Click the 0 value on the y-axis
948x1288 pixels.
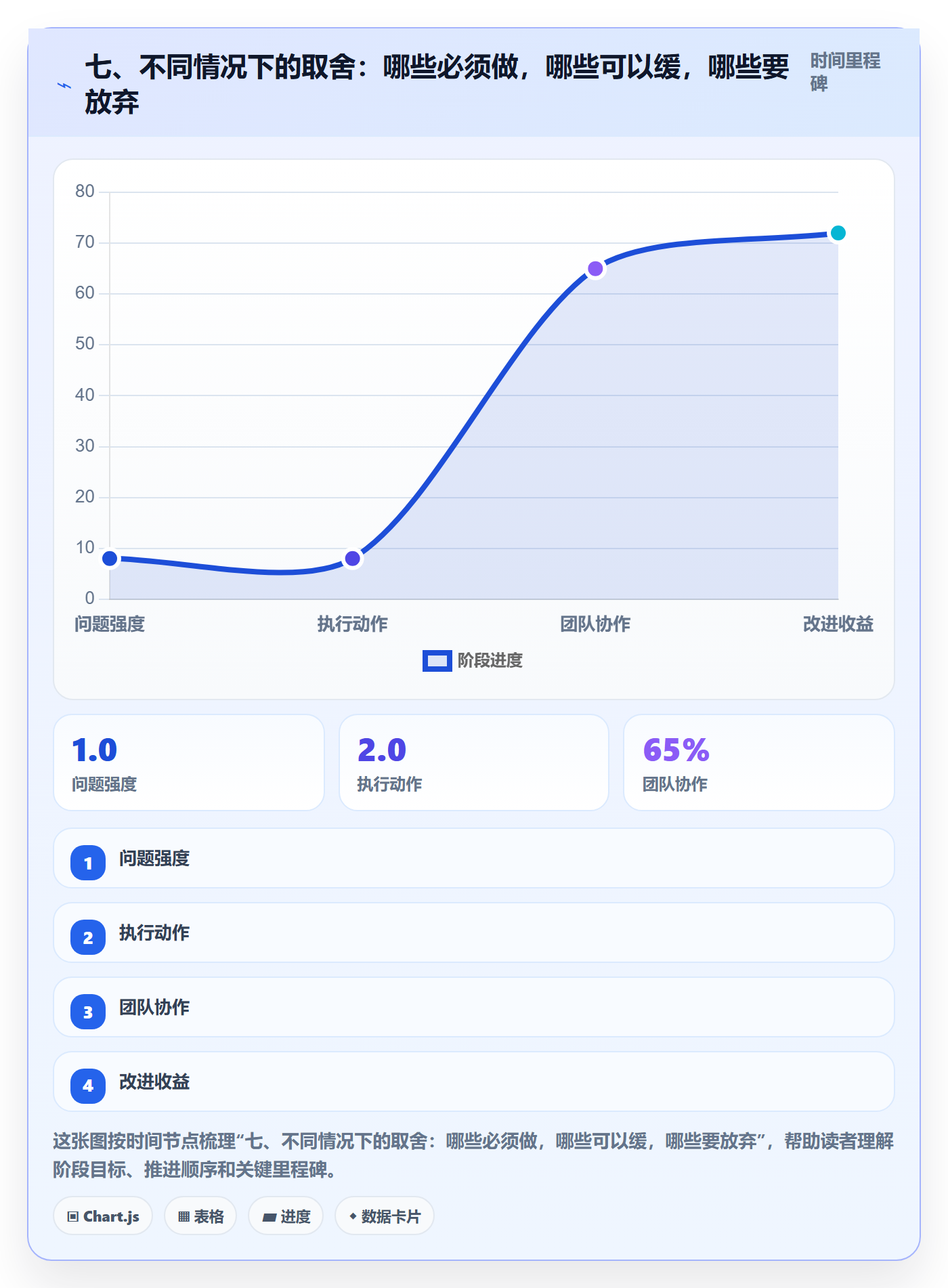89,599
